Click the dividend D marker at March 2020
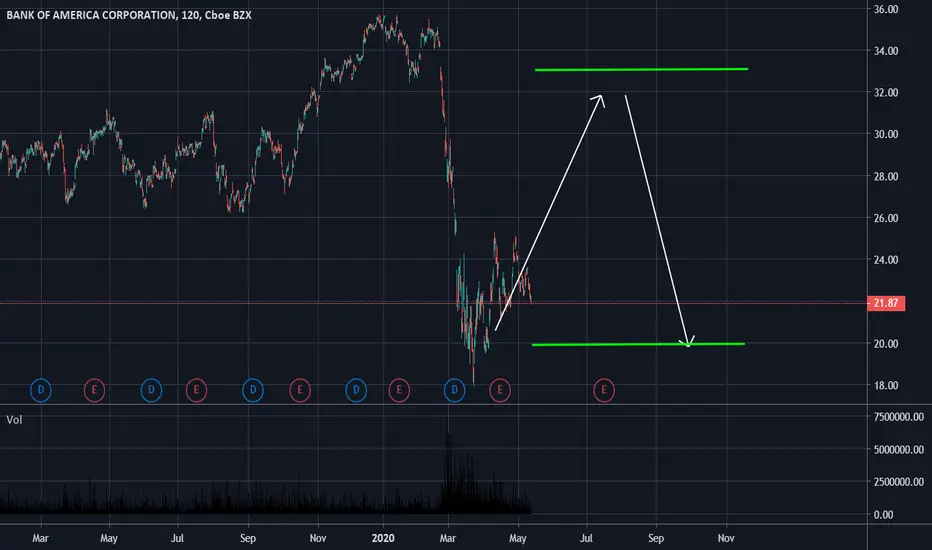 (x=454, y=390)
